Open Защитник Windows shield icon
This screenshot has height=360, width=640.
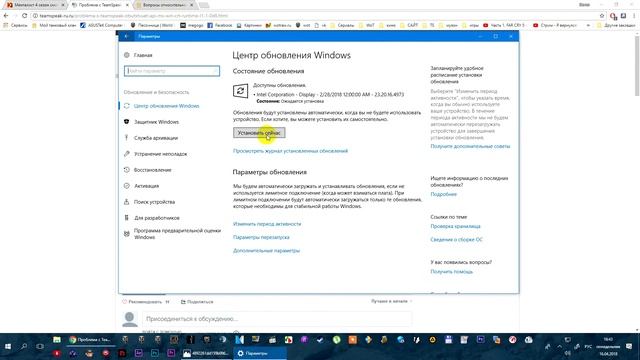click(127, 122)
